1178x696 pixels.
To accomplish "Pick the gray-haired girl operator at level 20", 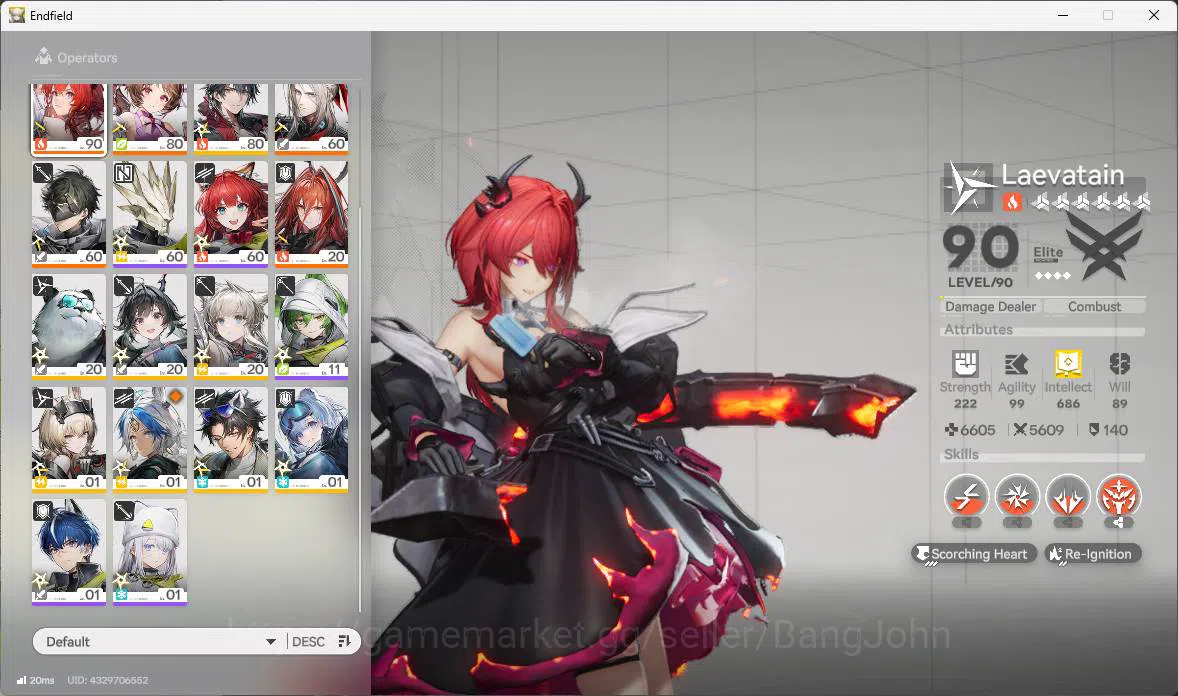I will click(231, 326).
